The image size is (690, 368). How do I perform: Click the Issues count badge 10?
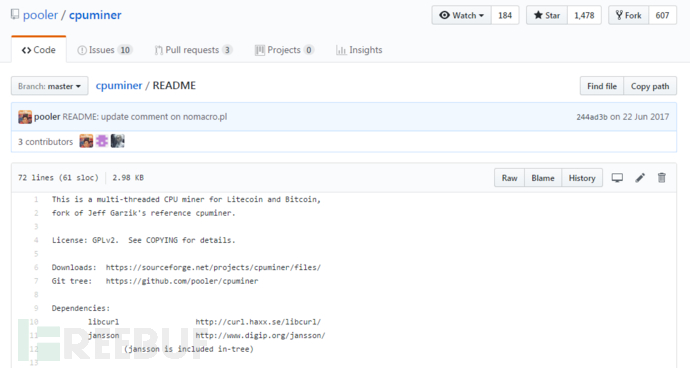125,50
